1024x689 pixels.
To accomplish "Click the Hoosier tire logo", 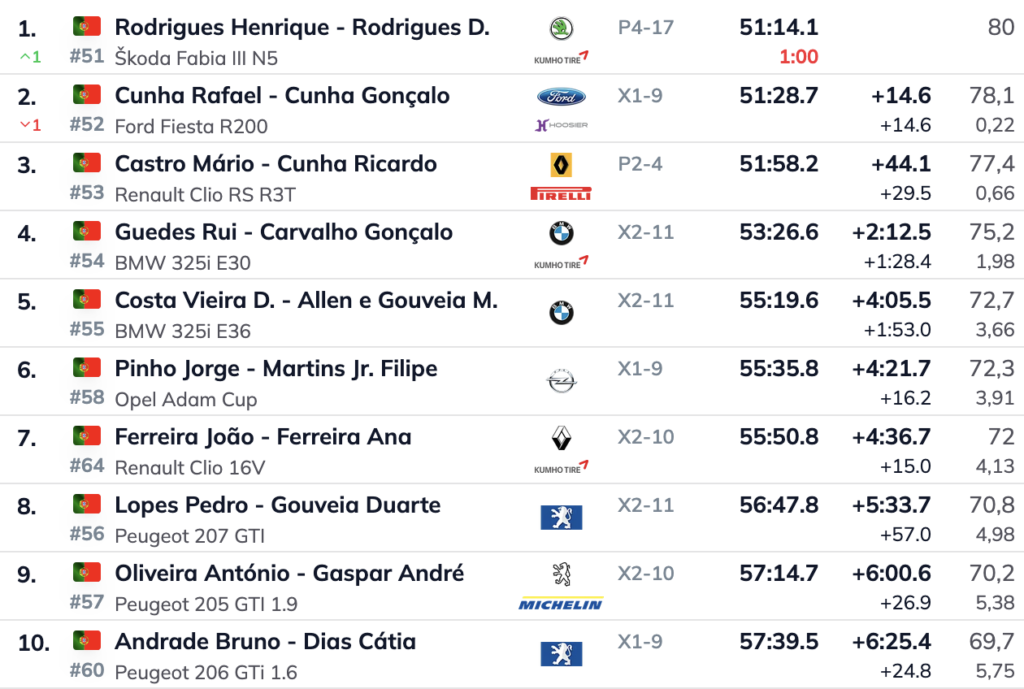I will coord(561,125).
